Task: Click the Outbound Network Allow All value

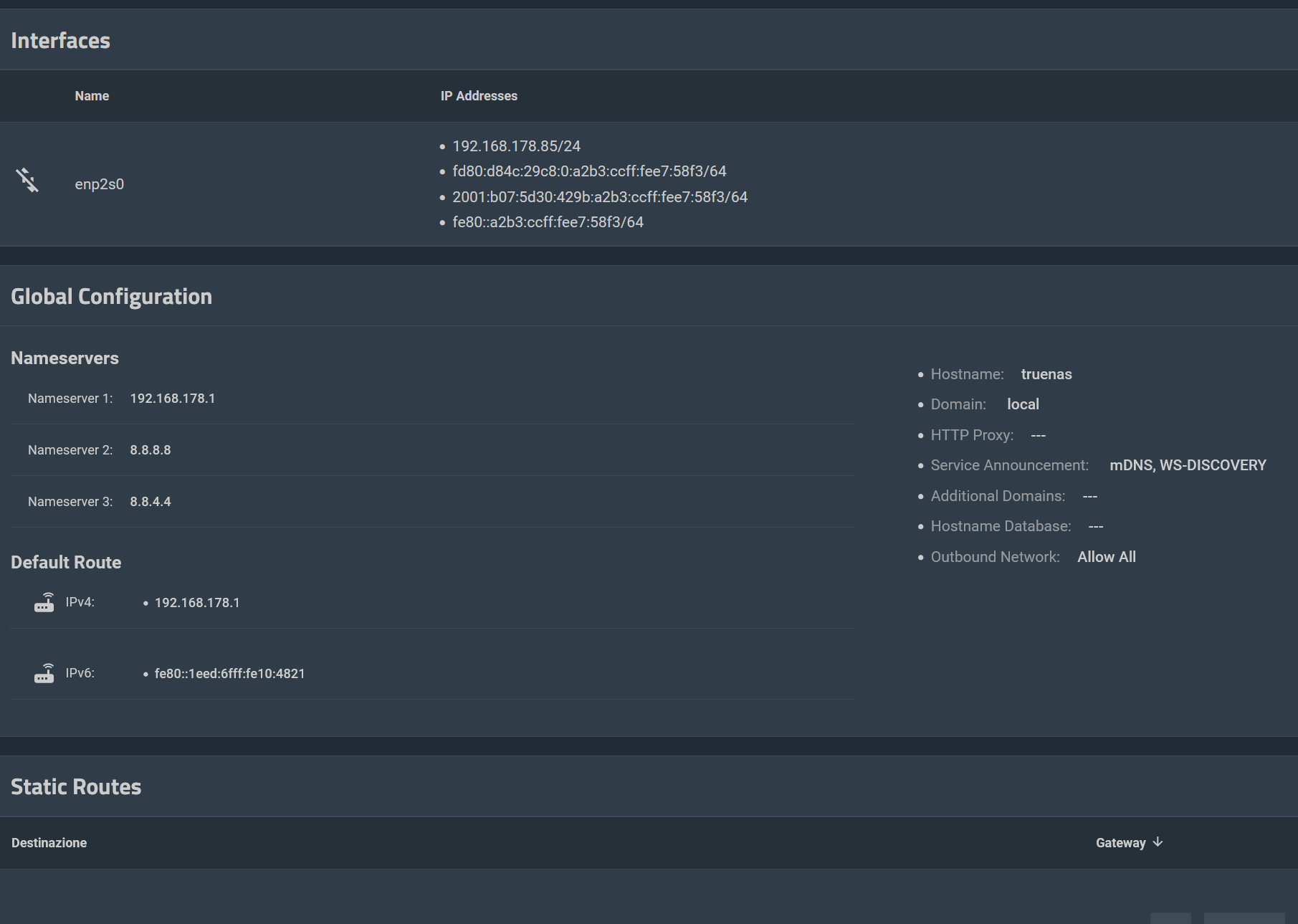Action: point(1106,557)
